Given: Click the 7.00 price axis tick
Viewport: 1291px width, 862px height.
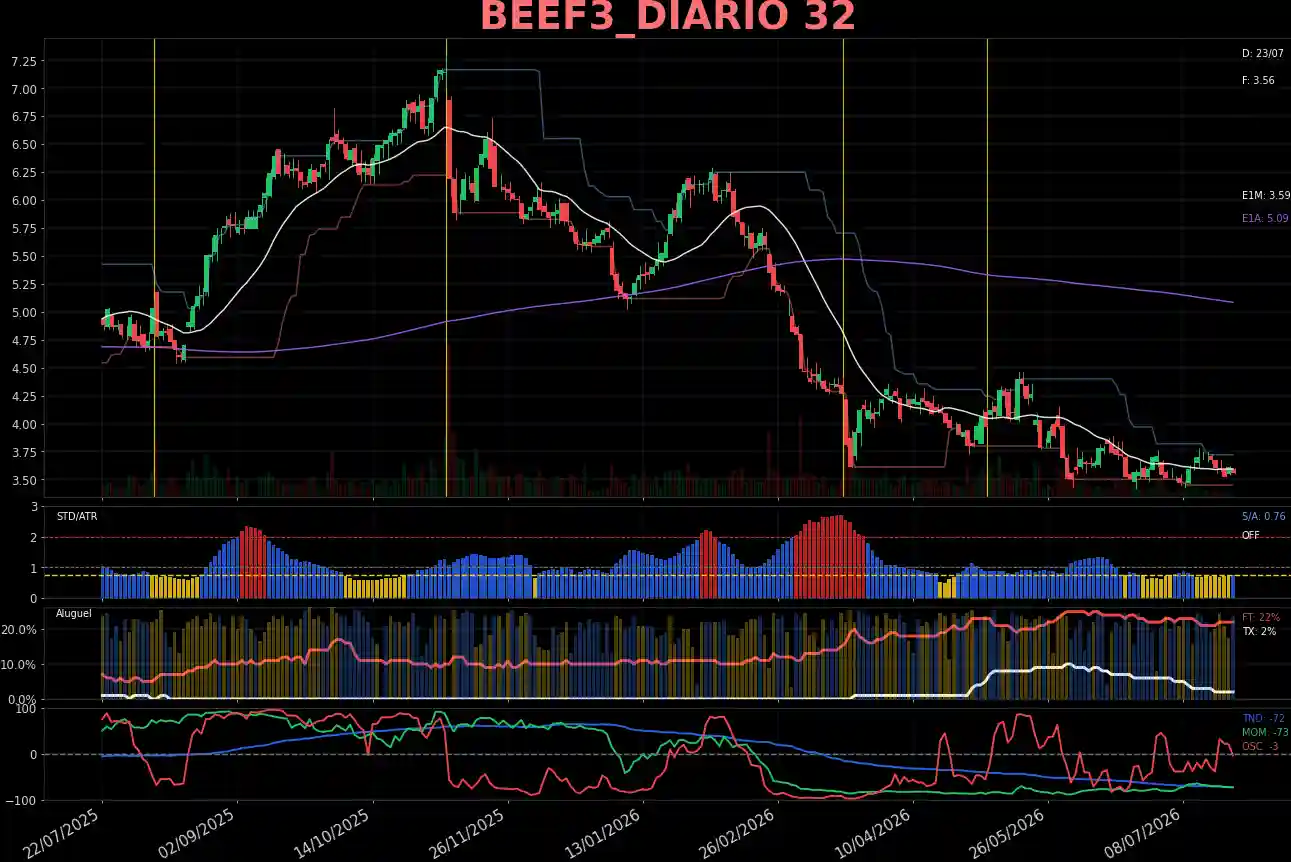Looking at the screenshot, I should (24, 90).
